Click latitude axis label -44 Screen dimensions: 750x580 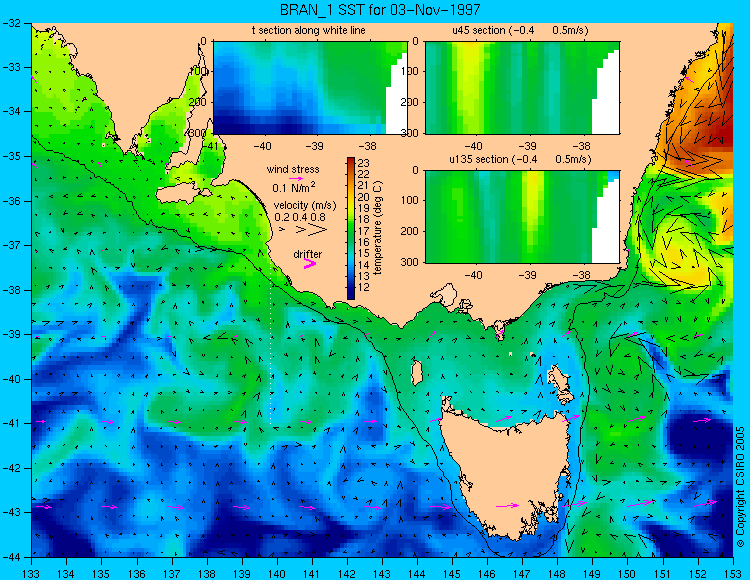[x=11, y=557]
